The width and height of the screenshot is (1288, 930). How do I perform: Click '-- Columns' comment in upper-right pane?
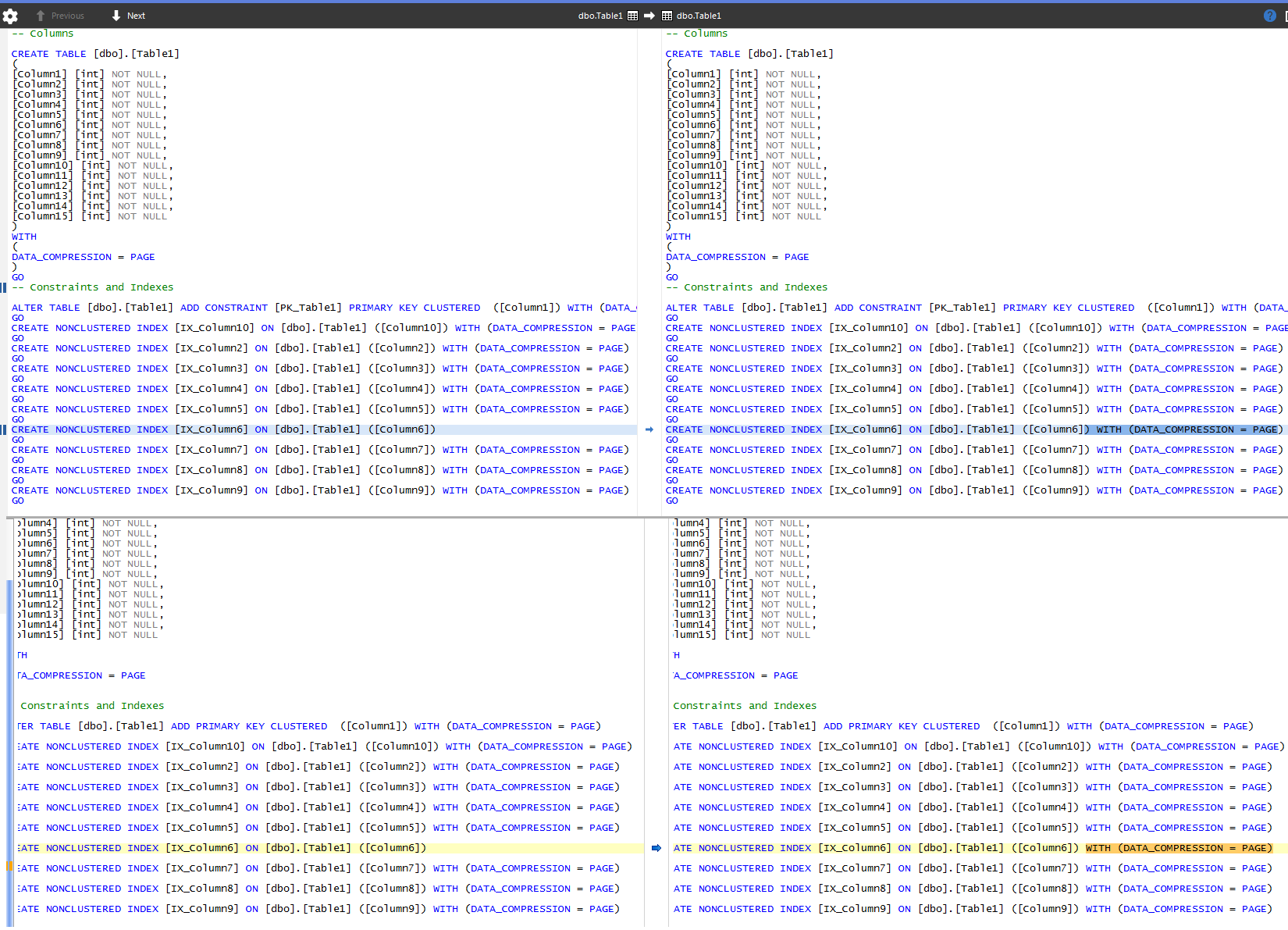pyautogui.click(x=696, y=34)
